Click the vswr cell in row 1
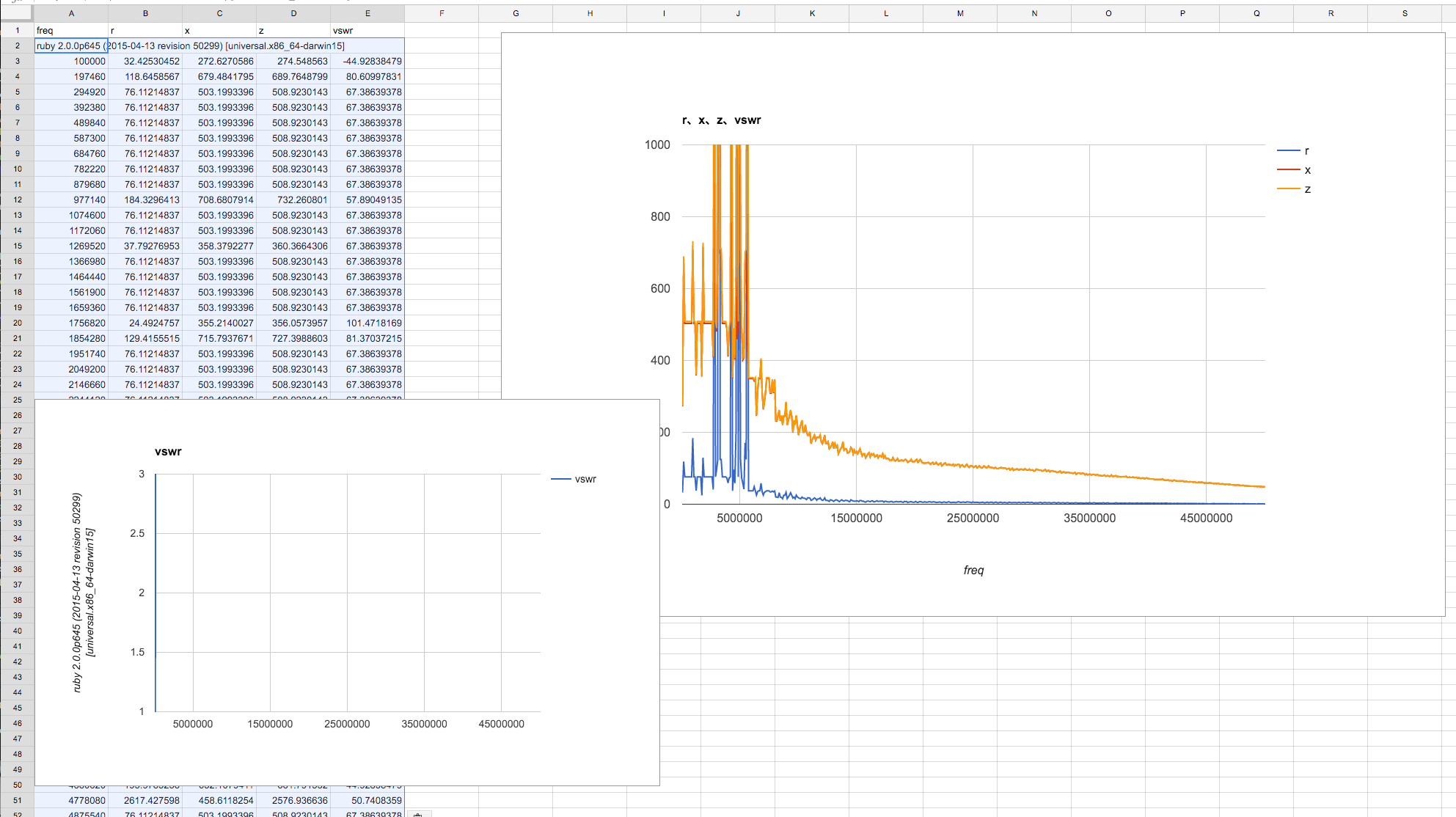The width and height of the screenshot is (1456, 817). click(367, 30)
